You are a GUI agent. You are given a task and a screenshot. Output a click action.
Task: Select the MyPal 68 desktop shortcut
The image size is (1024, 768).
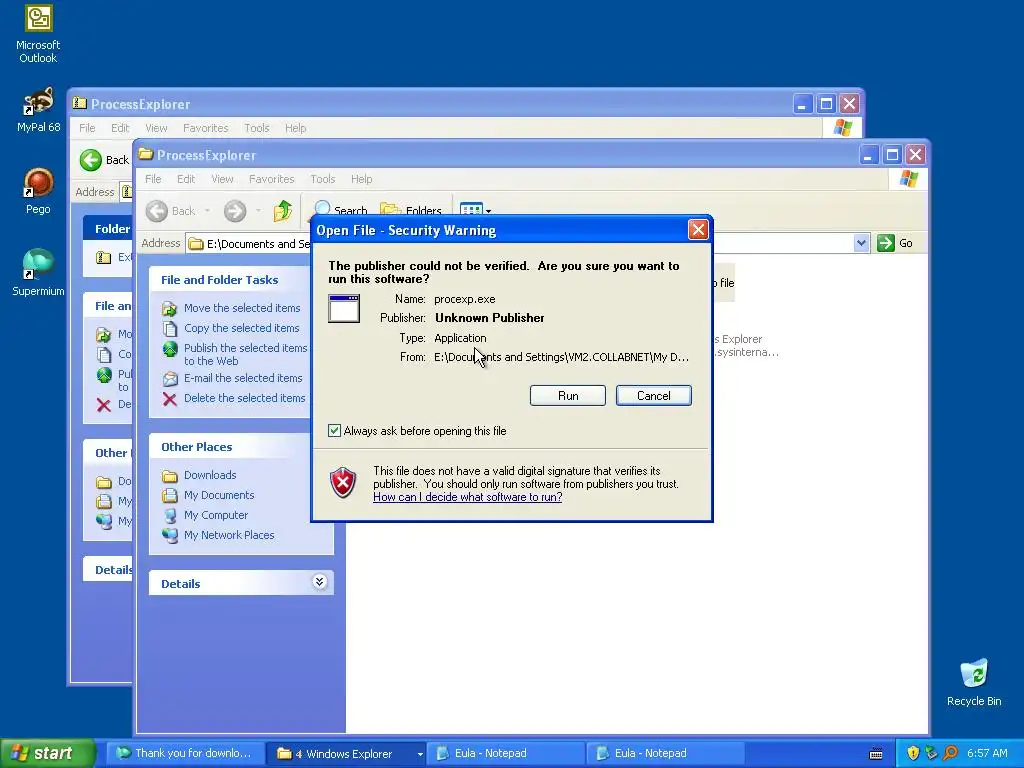(38, 110)
